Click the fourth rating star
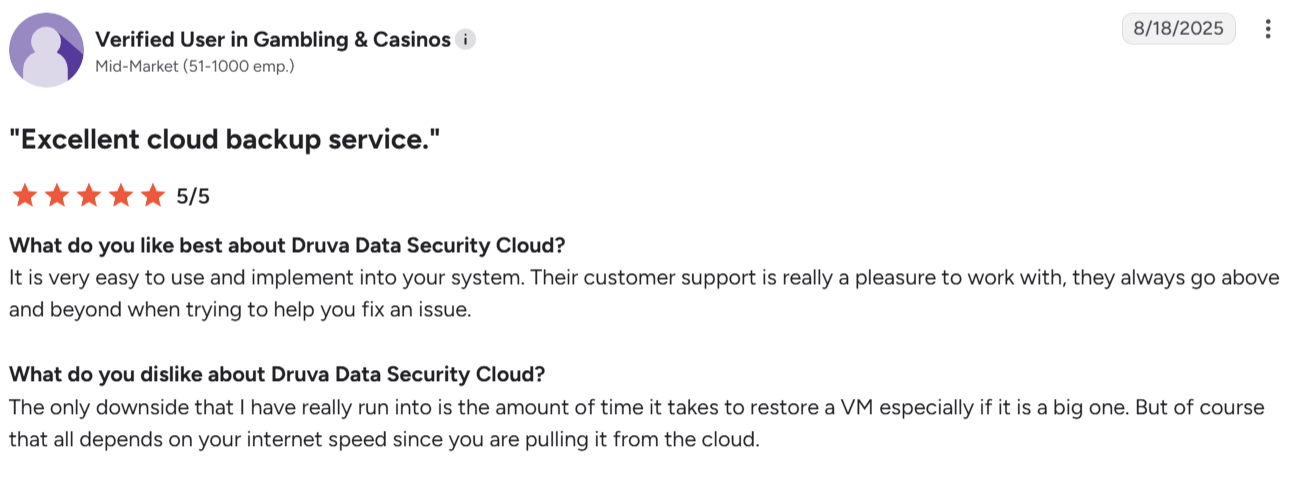Image resolution: width=1296 pixels, height=478 pixels. [121, 195]
